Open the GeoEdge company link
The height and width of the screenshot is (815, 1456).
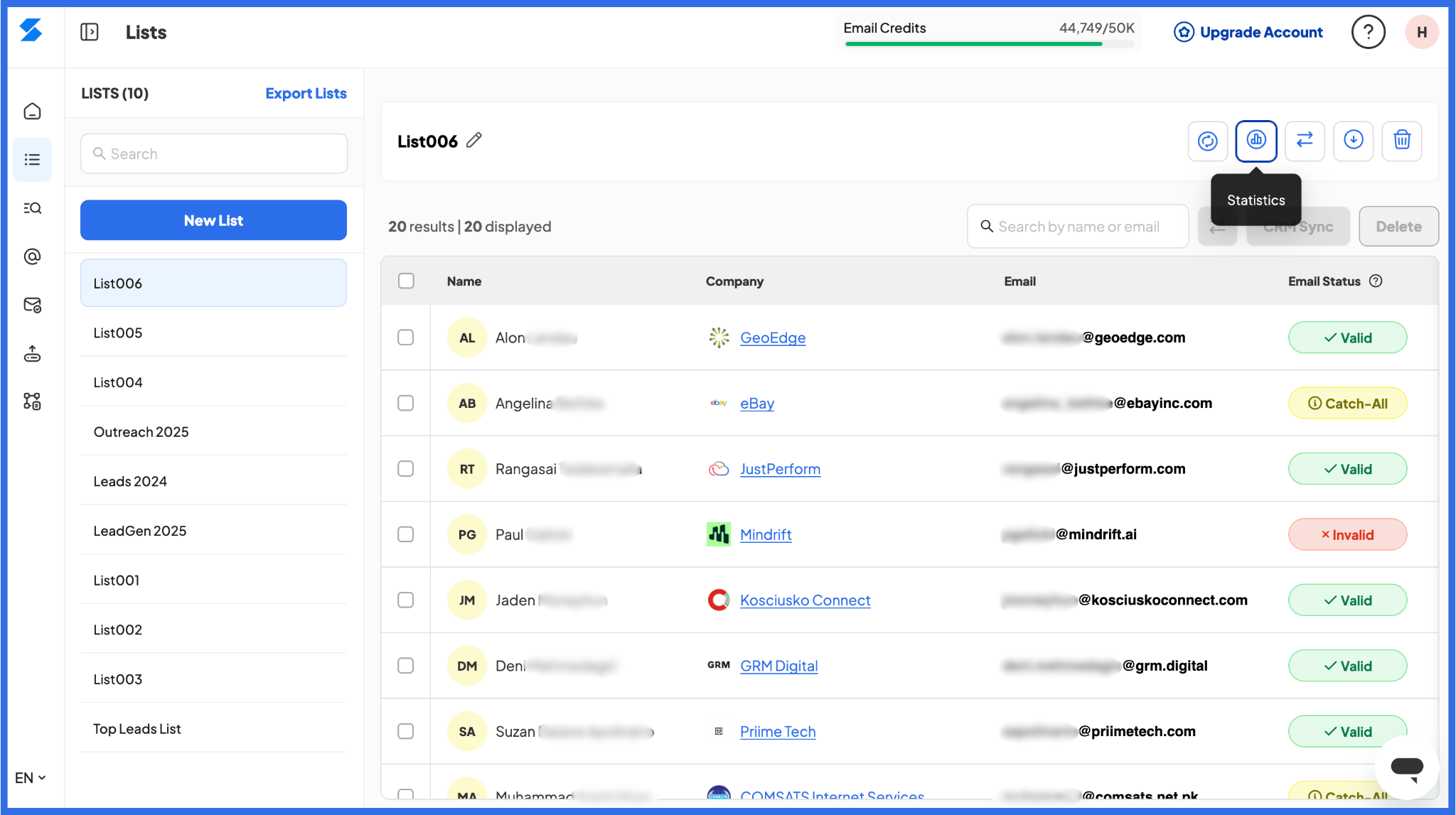(x=773, y=338)
